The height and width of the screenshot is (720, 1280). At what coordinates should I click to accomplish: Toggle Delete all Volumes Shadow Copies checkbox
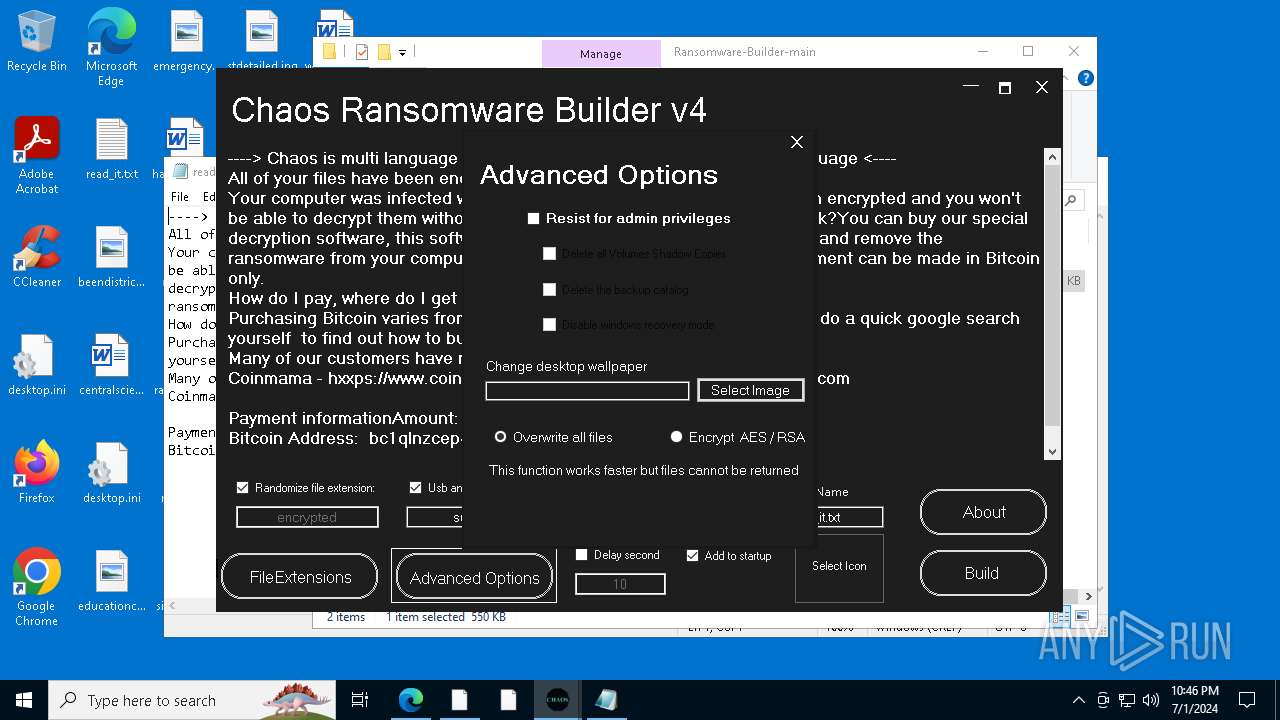(x=549, y=254)
